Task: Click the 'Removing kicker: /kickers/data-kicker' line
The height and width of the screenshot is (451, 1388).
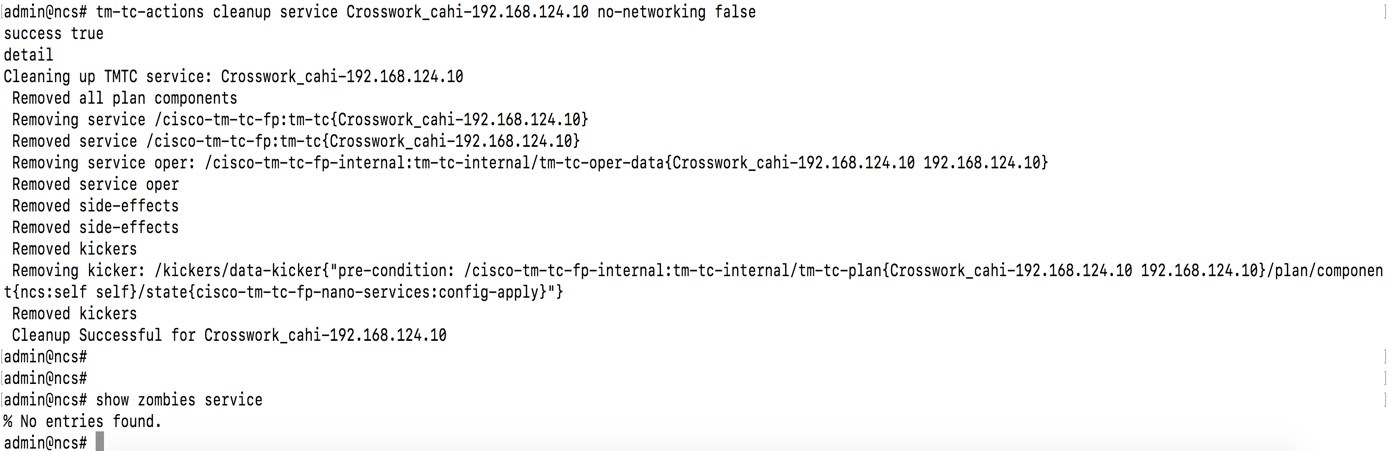Action: click(x=697, y=271)
